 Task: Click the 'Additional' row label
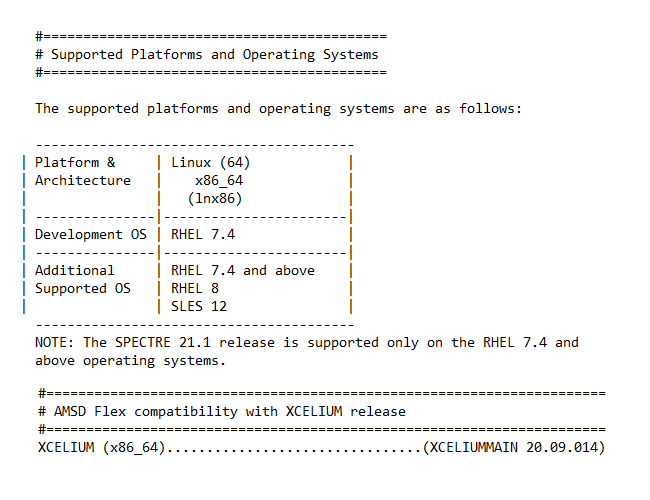point(75,270)
